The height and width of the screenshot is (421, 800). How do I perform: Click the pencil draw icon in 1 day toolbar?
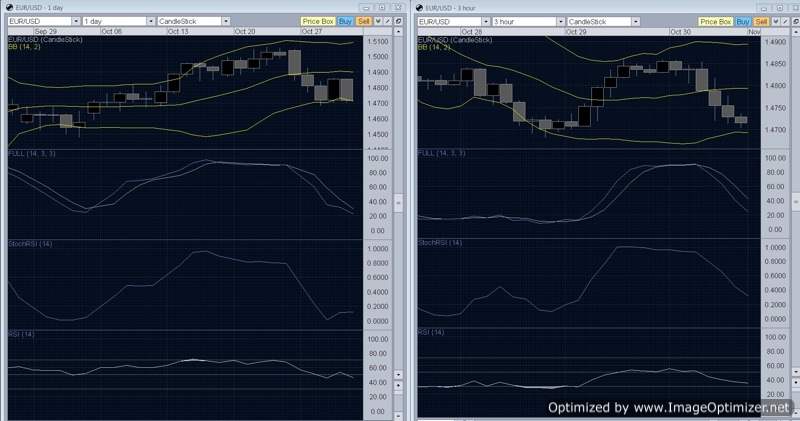387,21
